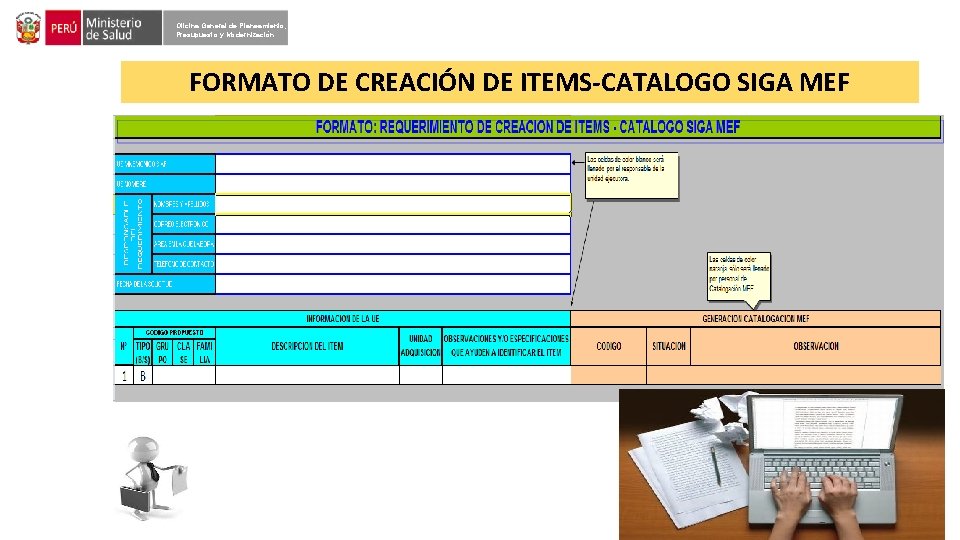The image size is (960, 540).
Task: Click the CODIGO PROPUESTO column header
Action: pyautogui.click(x=174, y=332)
